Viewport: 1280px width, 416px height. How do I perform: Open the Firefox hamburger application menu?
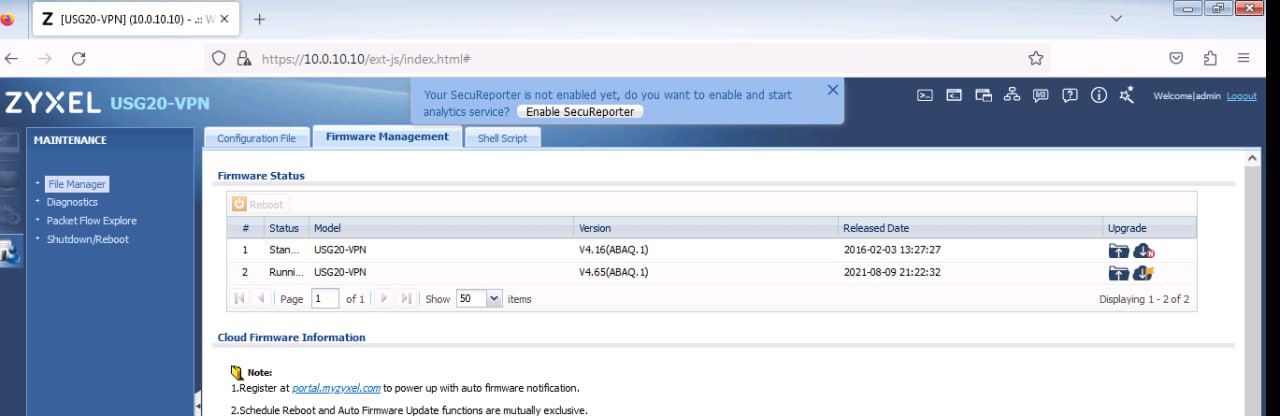pos(1243,59)
